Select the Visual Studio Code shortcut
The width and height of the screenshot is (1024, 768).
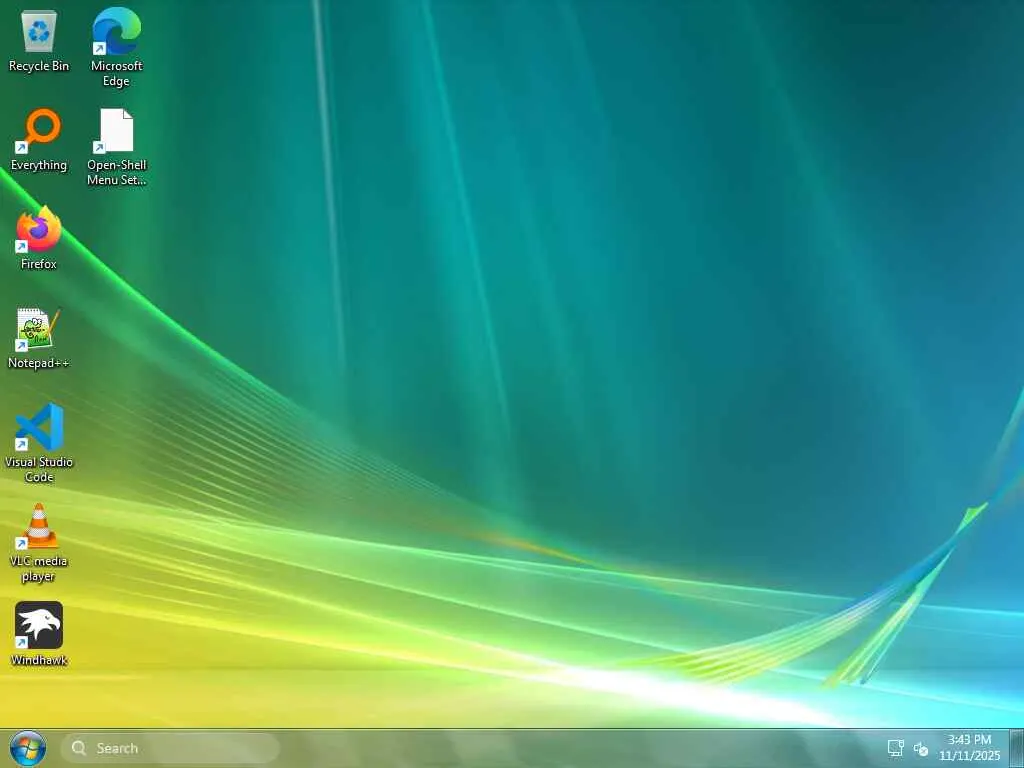tap(39, 443)
